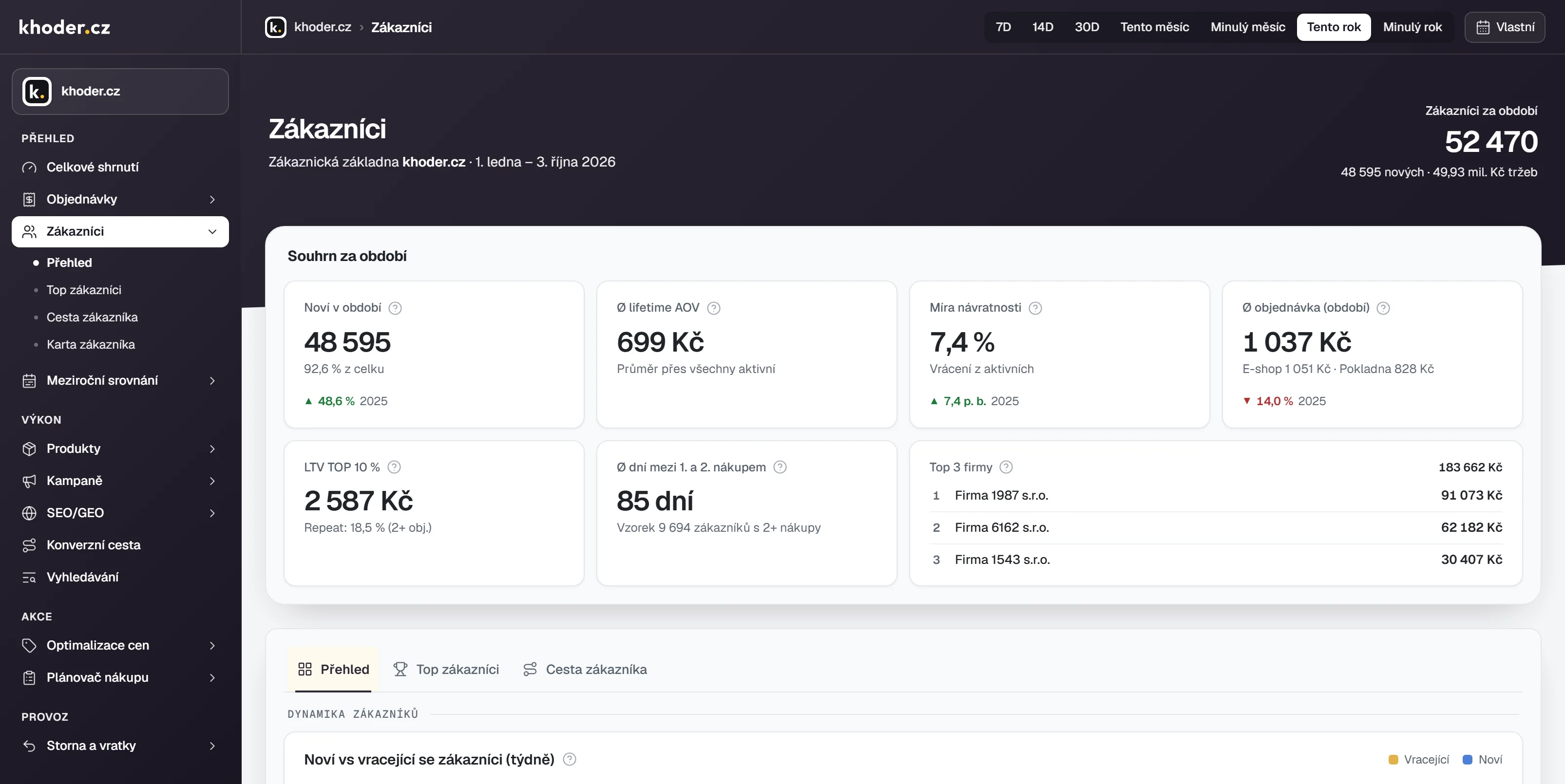Viewport: 1565px width, 784px height.
Task: Select the 14D date range
Action: click(x=1043, y=27)
